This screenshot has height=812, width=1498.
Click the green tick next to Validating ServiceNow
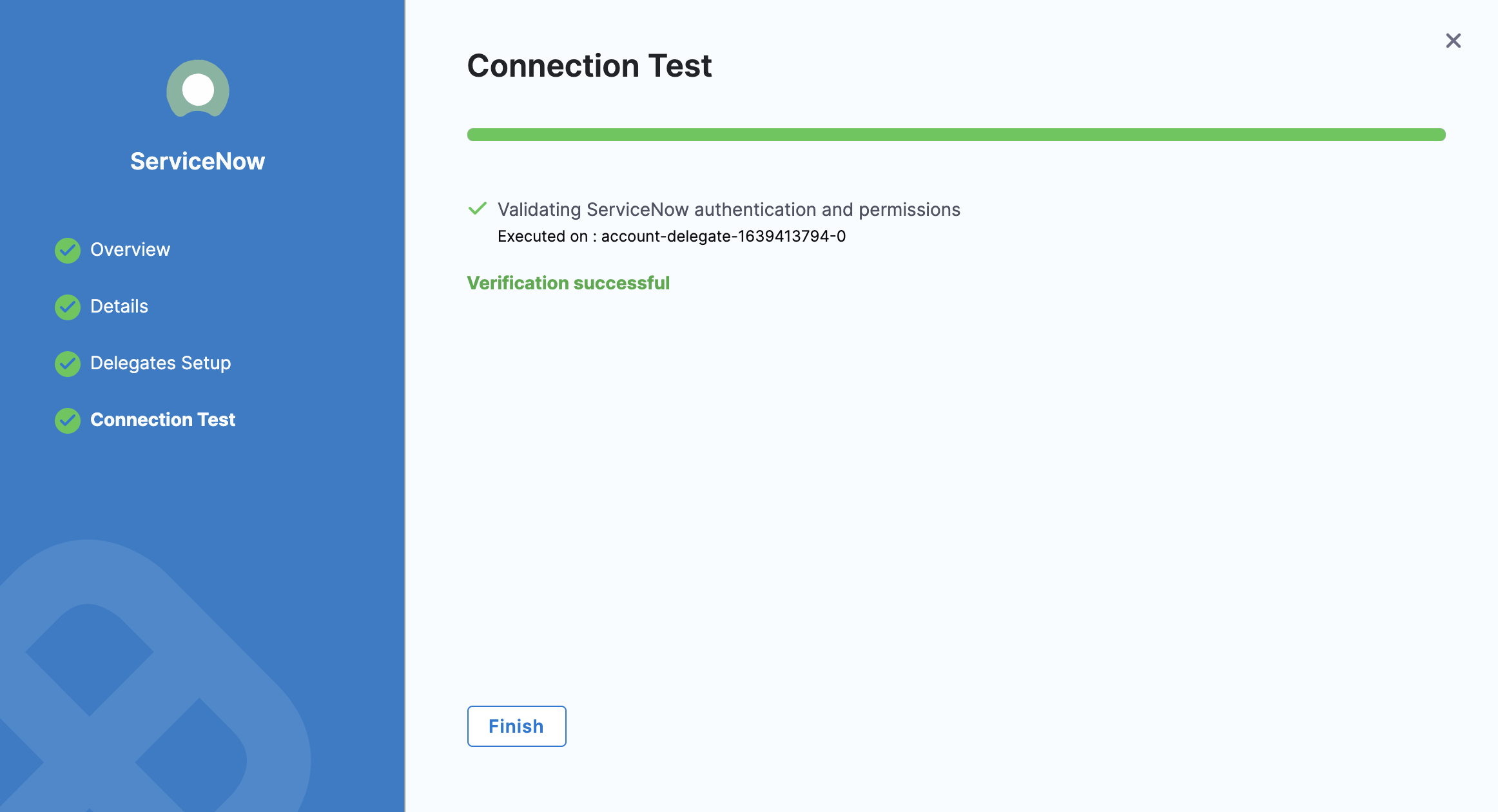pyautogui.click(x=478, y=209)
